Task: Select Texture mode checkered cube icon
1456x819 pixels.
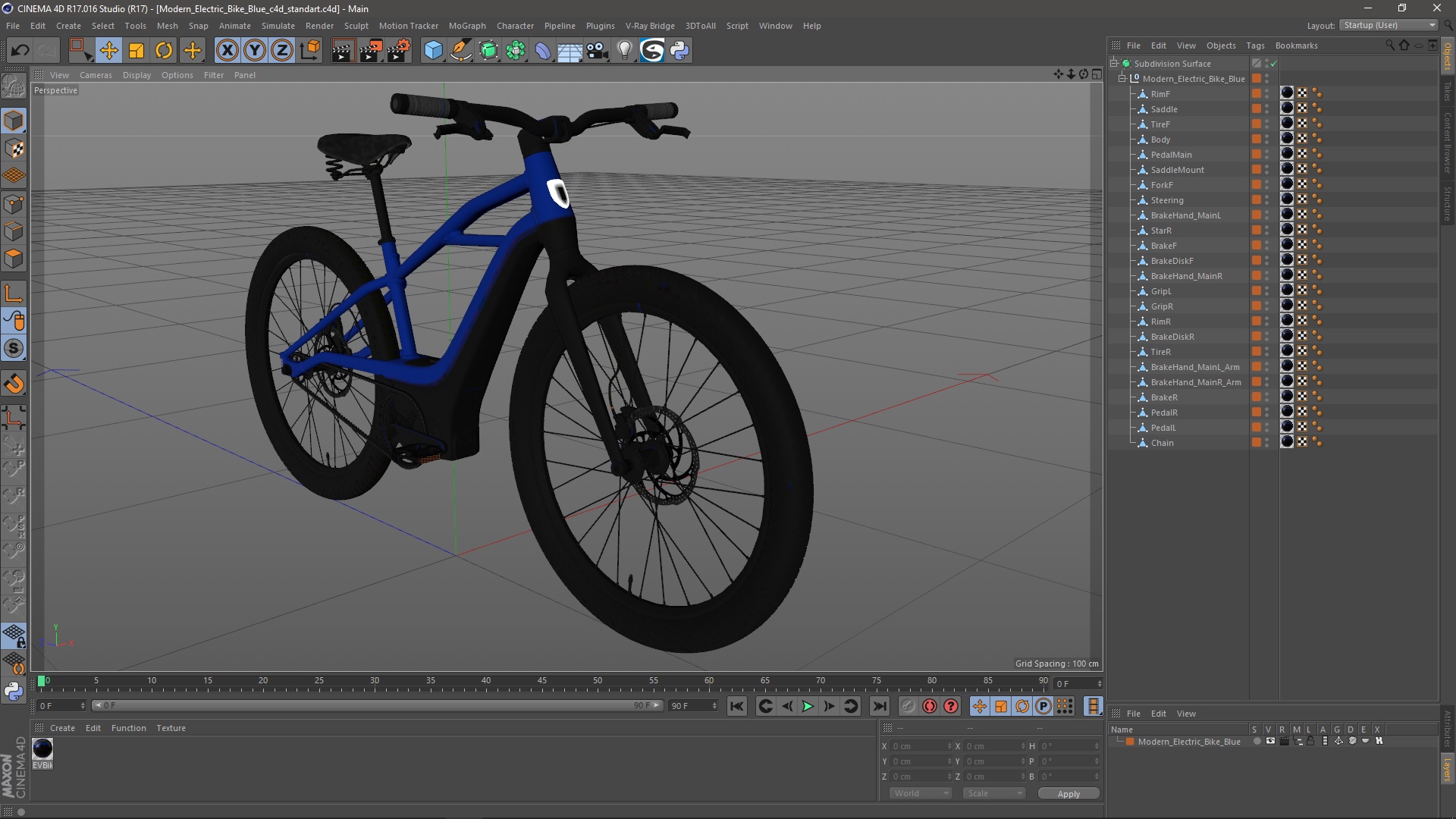Action: 14,149
